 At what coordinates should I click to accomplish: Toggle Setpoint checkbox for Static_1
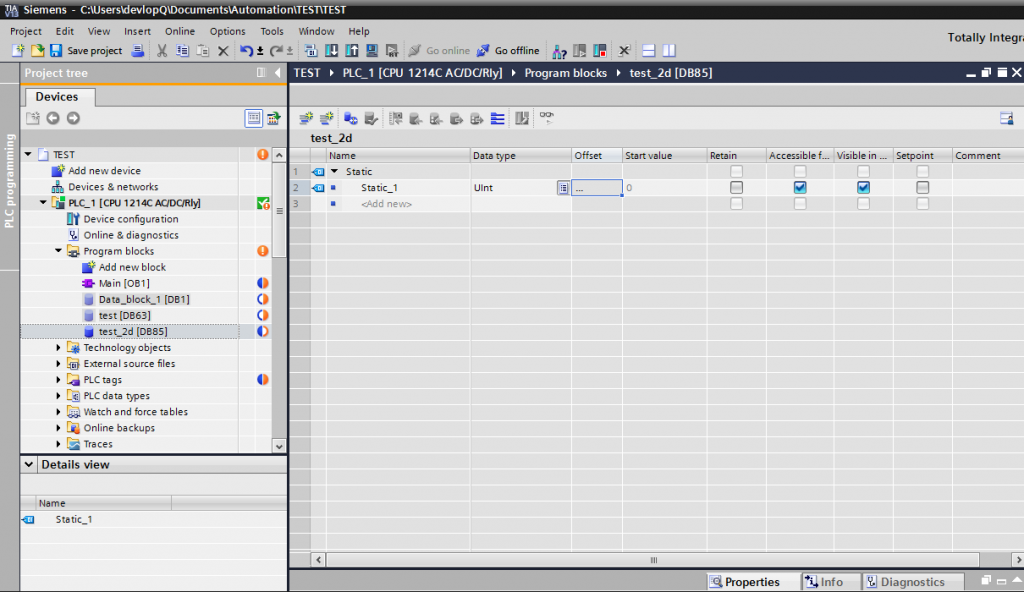922,188
